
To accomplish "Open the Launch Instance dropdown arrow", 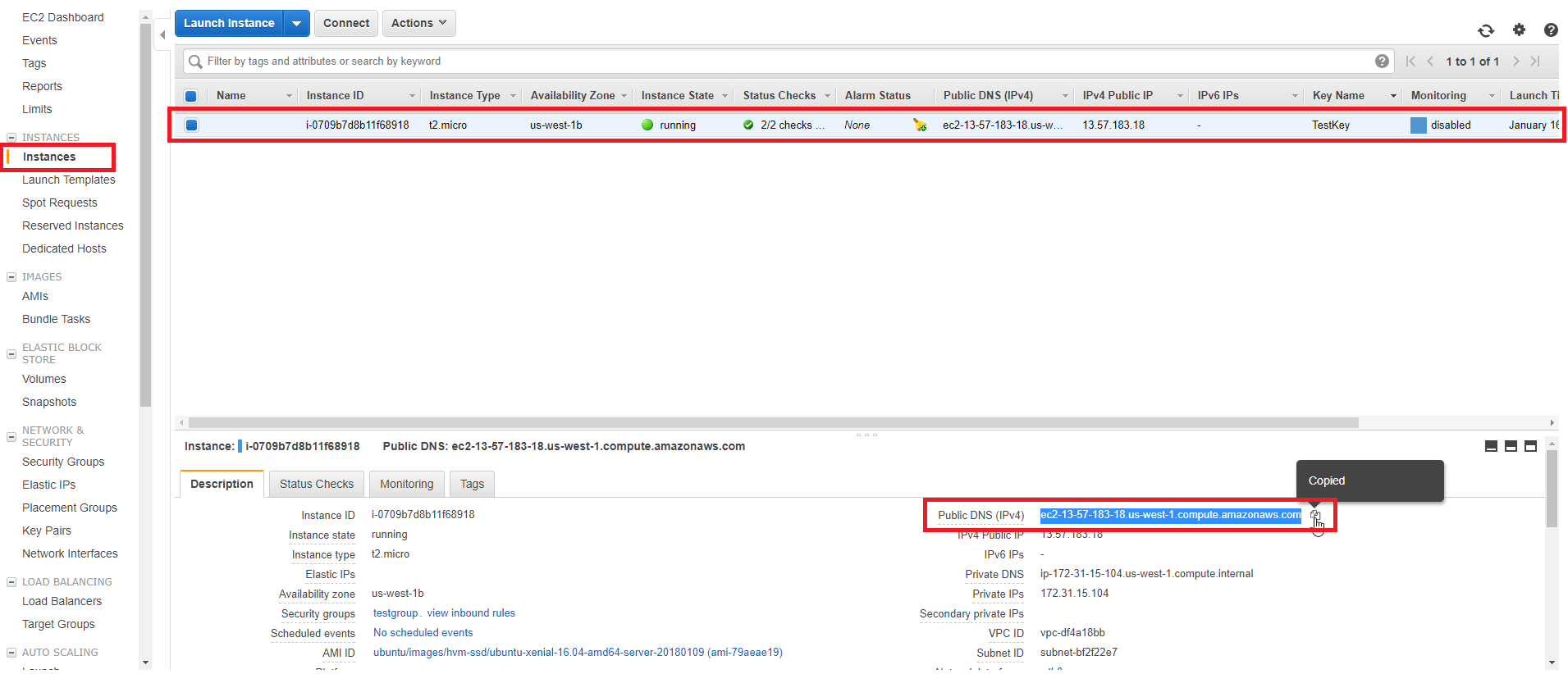I will [x=296, y=24].
